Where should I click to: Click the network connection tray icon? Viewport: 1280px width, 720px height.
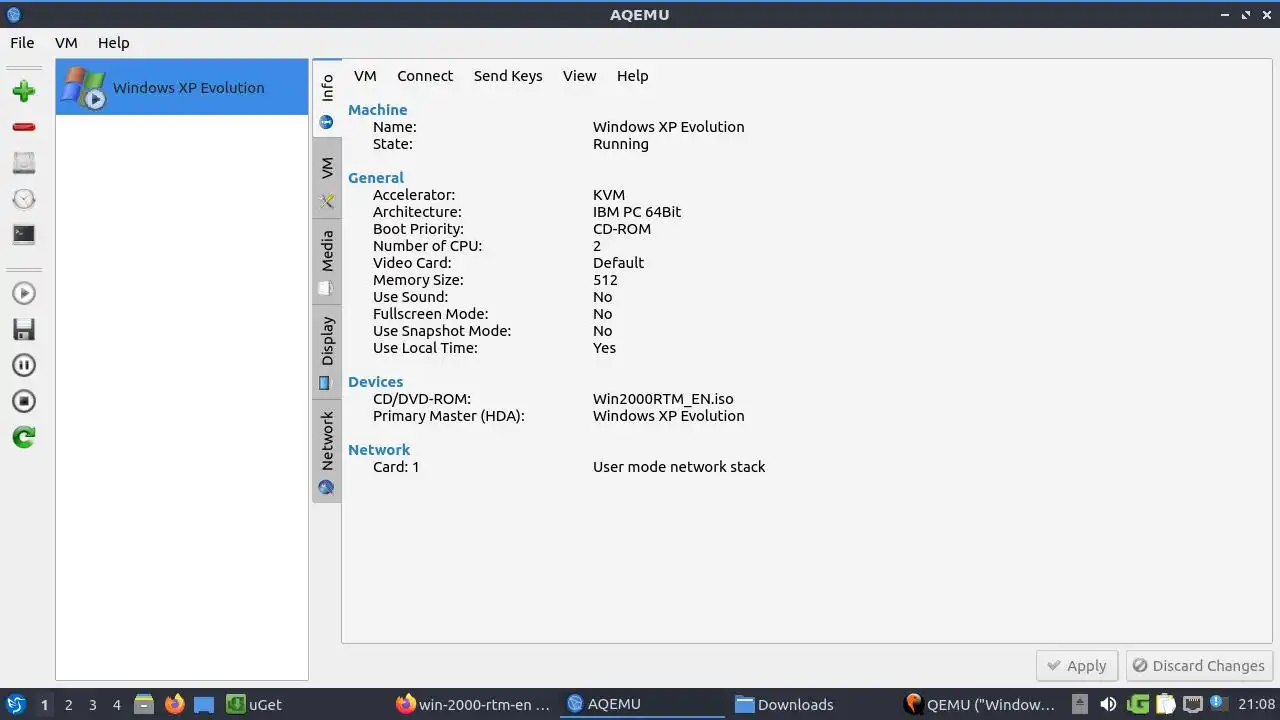click(1193, 704)
